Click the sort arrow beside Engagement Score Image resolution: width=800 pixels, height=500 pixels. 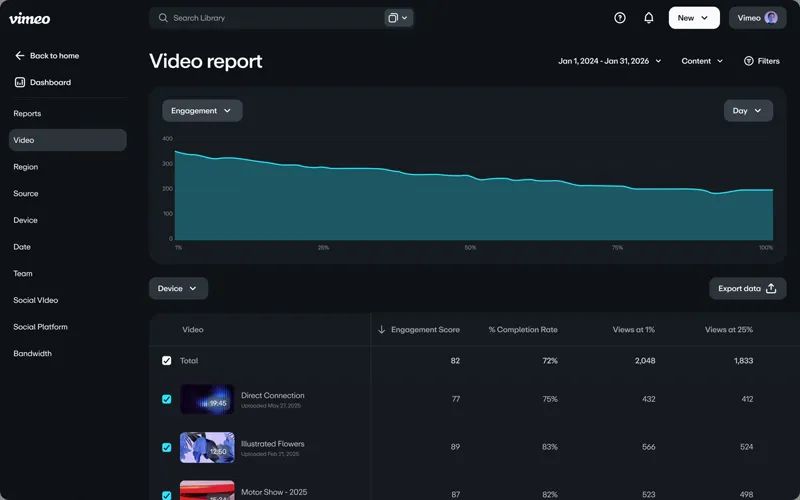point(381,330)
